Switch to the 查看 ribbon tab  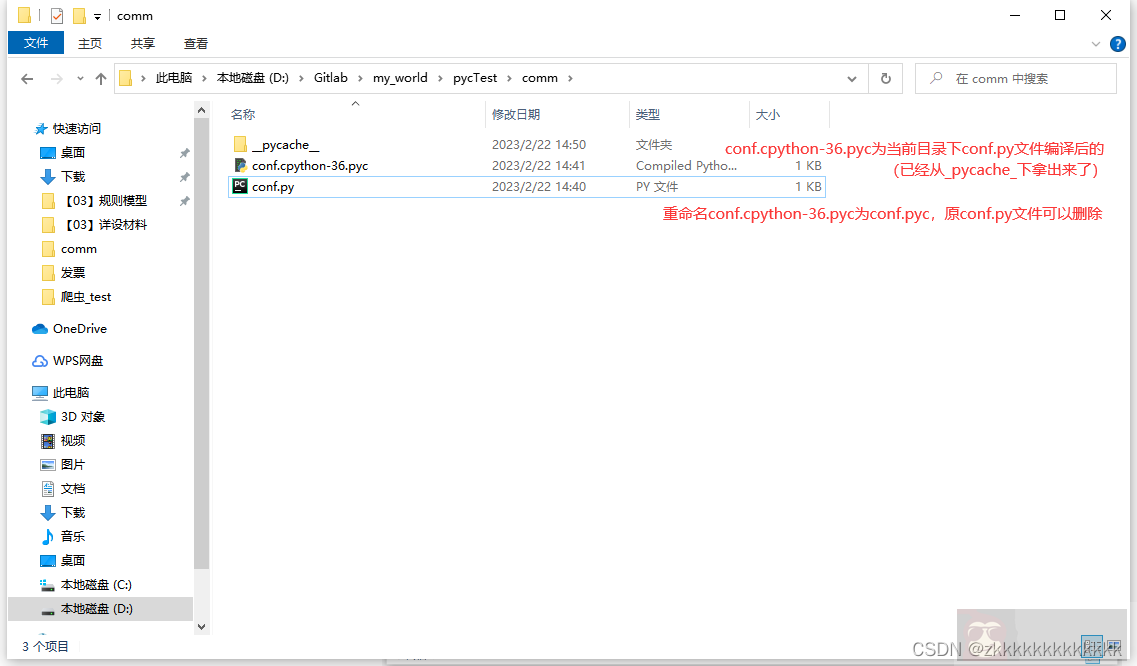click(x=195, y=43)
